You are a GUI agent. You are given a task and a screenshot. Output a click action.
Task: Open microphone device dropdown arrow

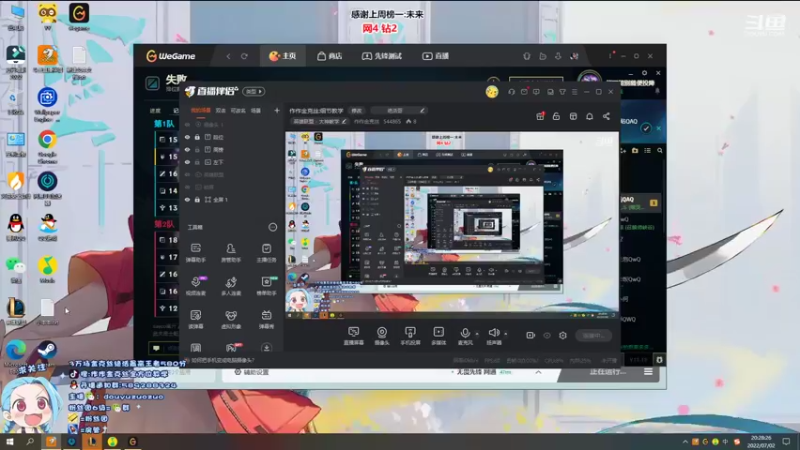tap(477, 334)
